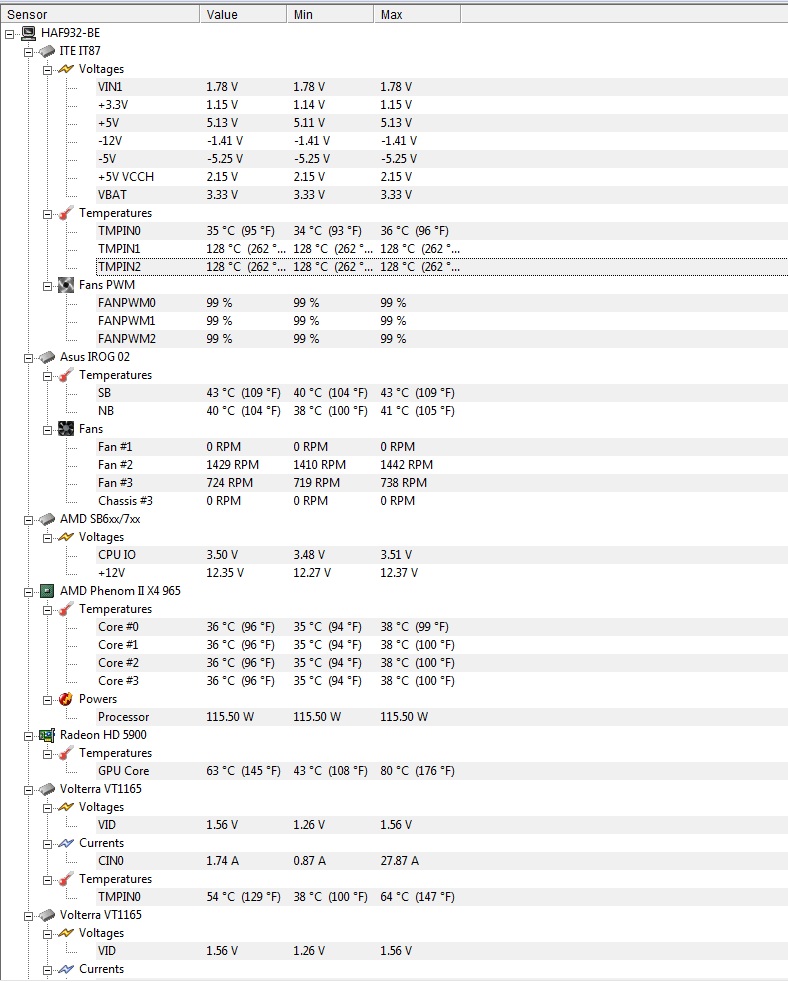Click the computer icon beside HAF932-BE

(x=29, y=33)
